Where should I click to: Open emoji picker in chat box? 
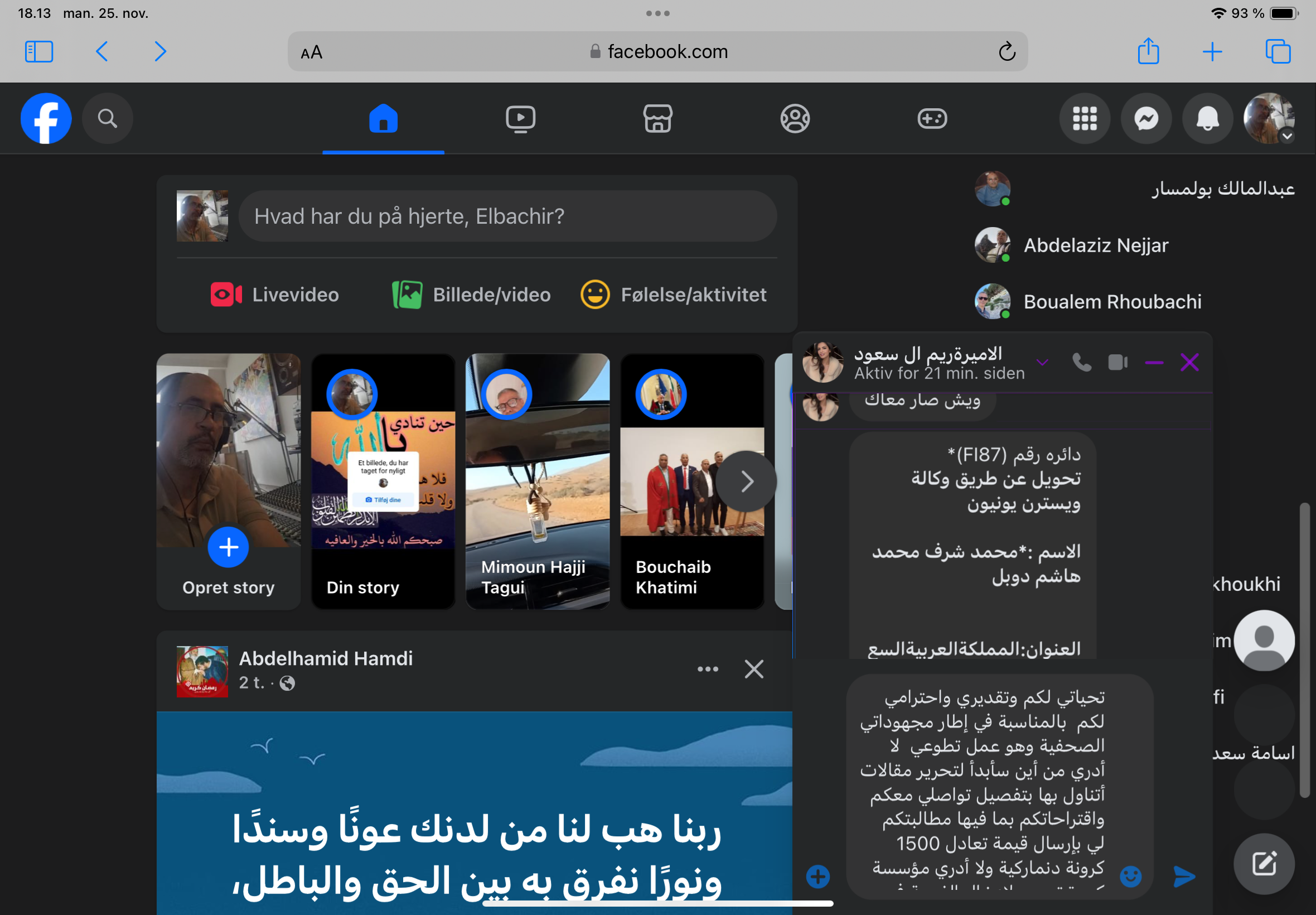pos(1130,876)
